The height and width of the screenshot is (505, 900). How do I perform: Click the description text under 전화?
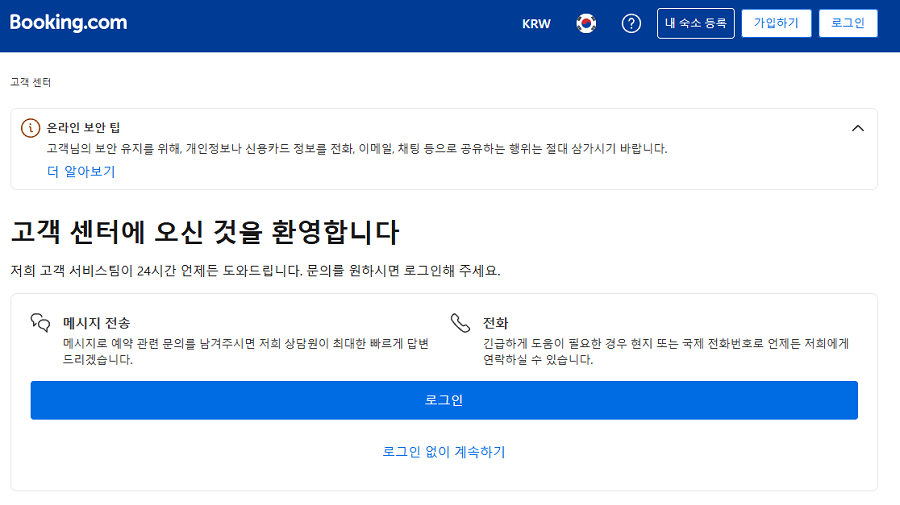[x=666, y=351]
